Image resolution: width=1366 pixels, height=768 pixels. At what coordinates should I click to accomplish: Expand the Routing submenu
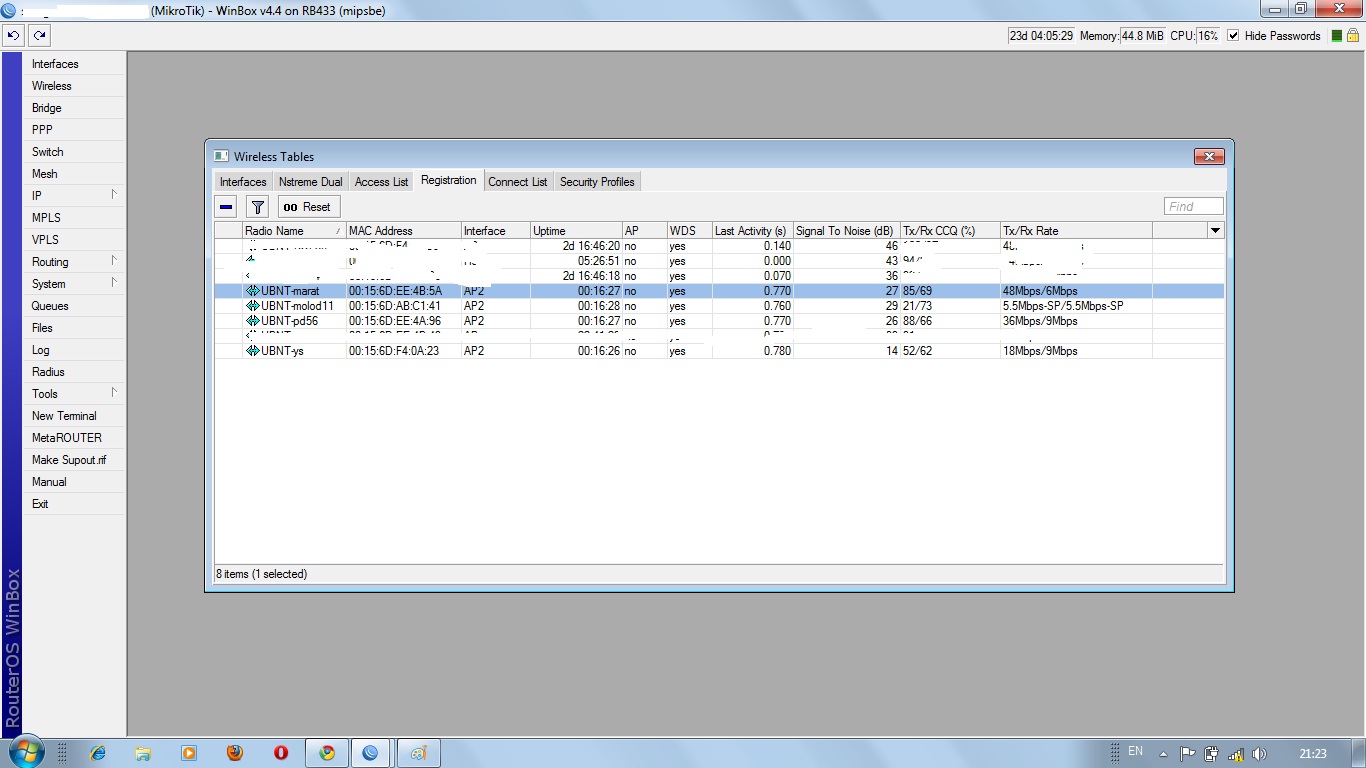coord(75,262)
